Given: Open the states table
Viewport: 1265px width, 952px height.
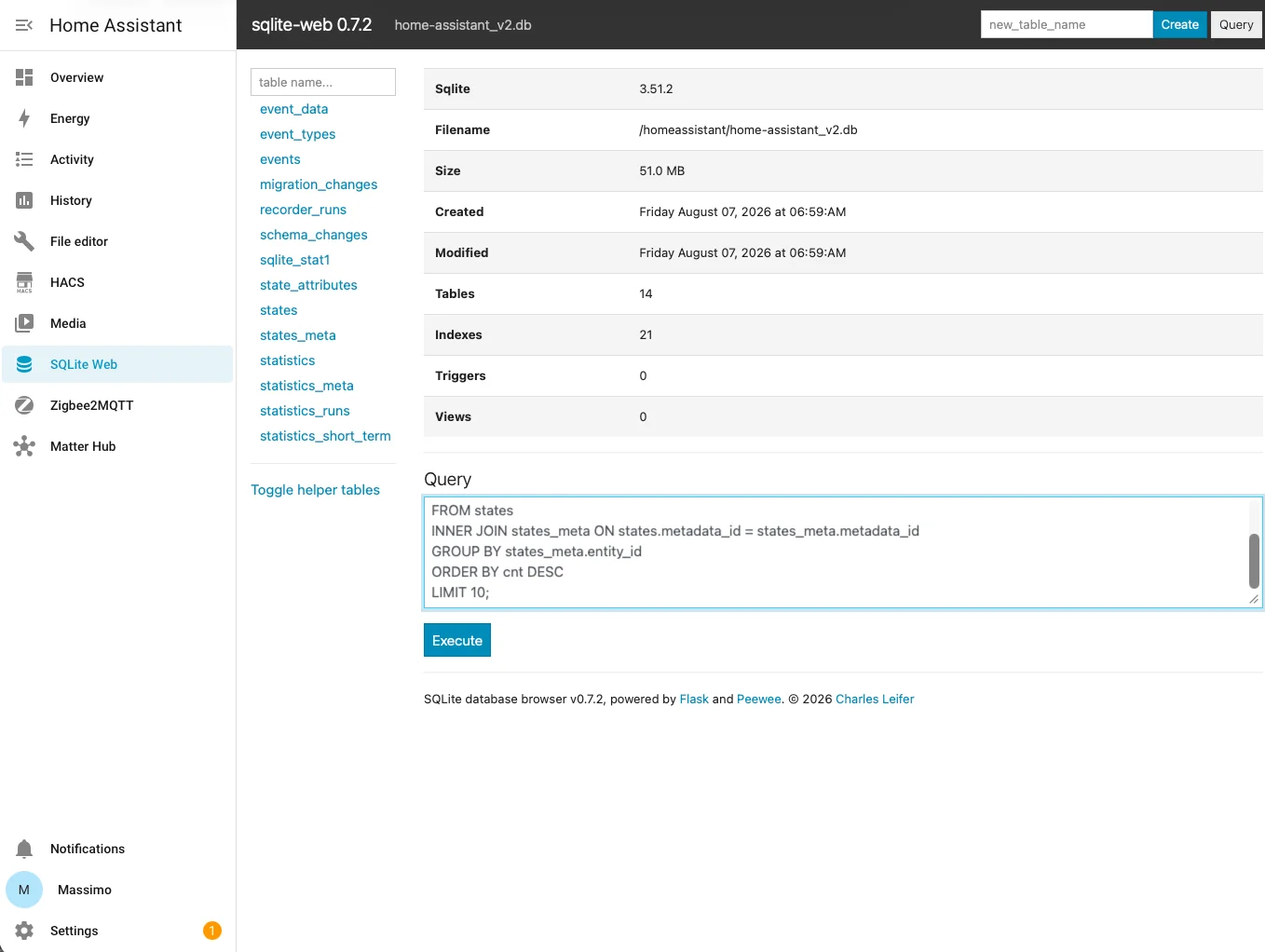Looking at the screenshot, I should (279, 310).
